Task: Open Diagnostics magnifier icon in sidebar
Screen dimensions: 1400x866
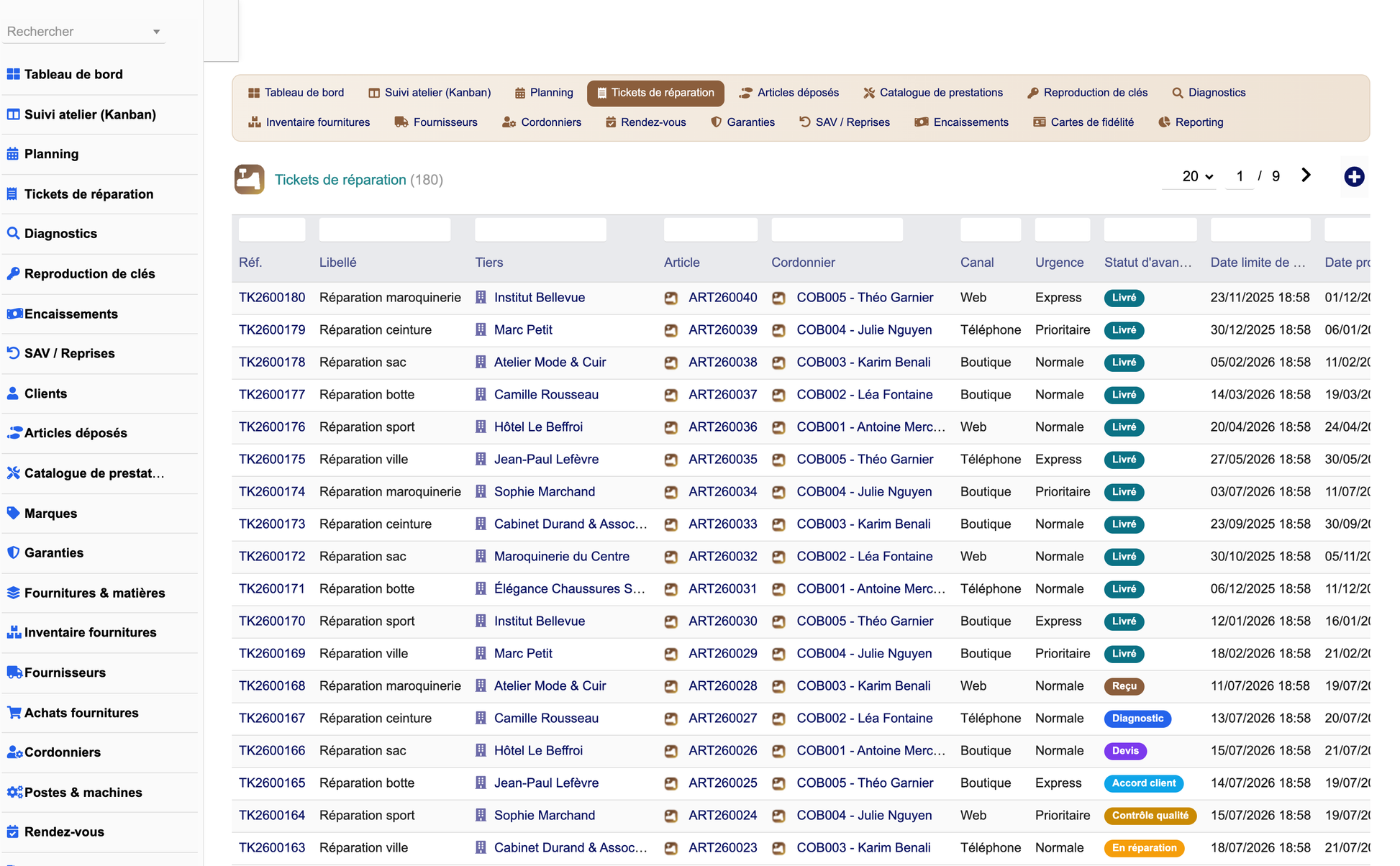Action: tap(13, 233)
